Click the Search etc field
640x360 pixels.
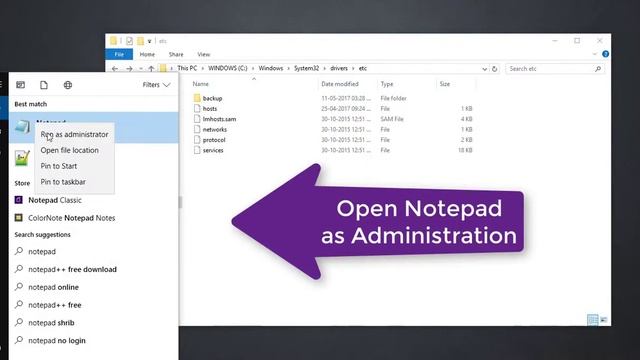click(554, 69)
